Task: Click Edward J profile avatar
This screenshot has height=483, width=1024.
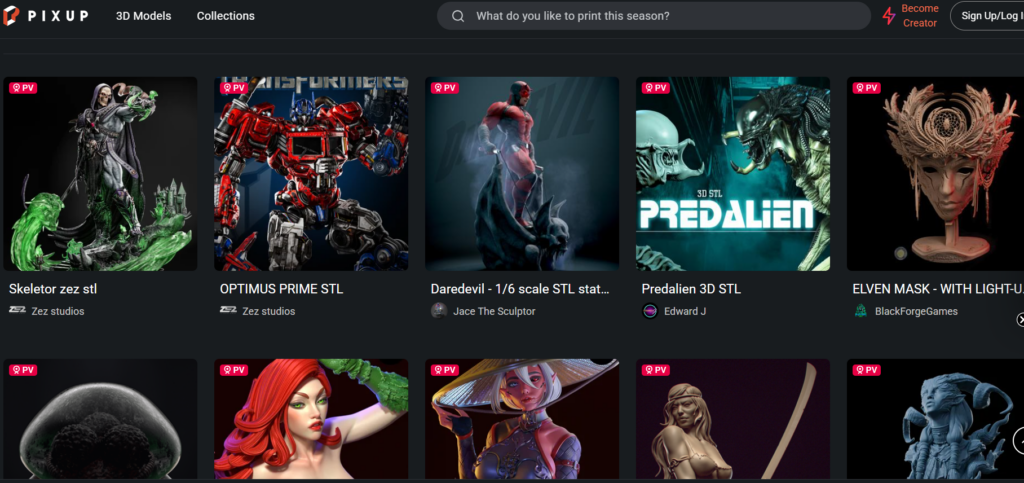Action: point(650,311)
